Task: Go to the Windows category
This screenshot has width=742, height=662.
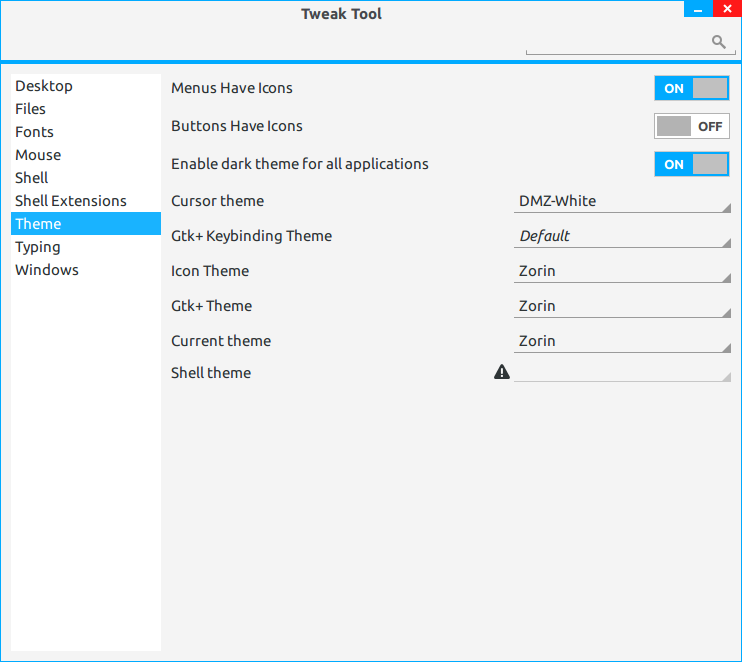Action: [47, 270]
